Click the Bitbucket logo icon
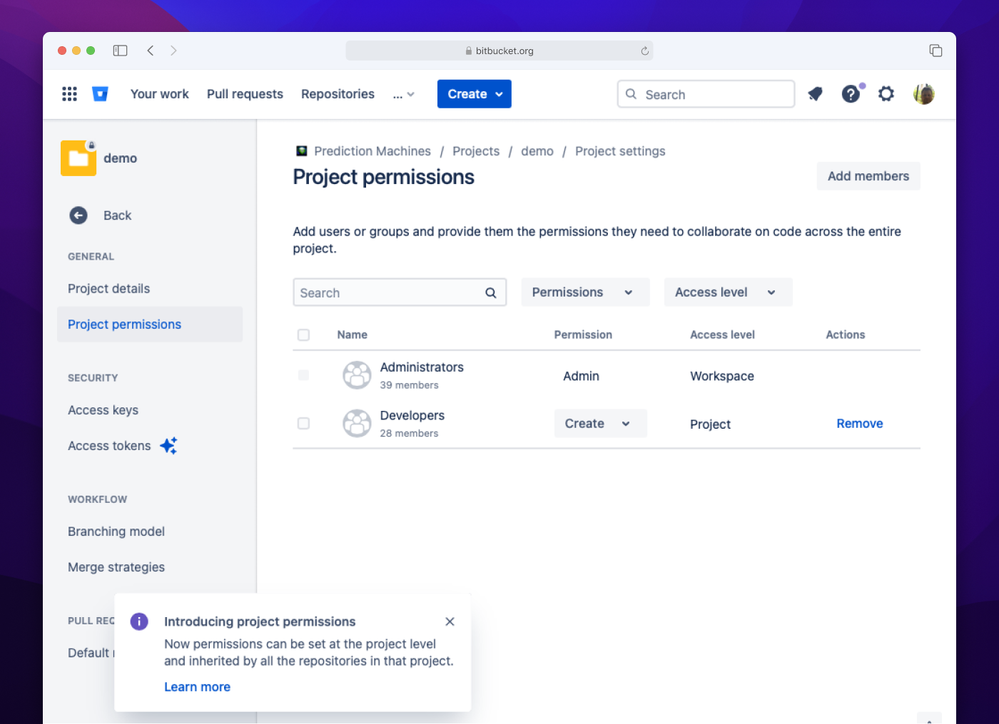 [x=100, y=93]
